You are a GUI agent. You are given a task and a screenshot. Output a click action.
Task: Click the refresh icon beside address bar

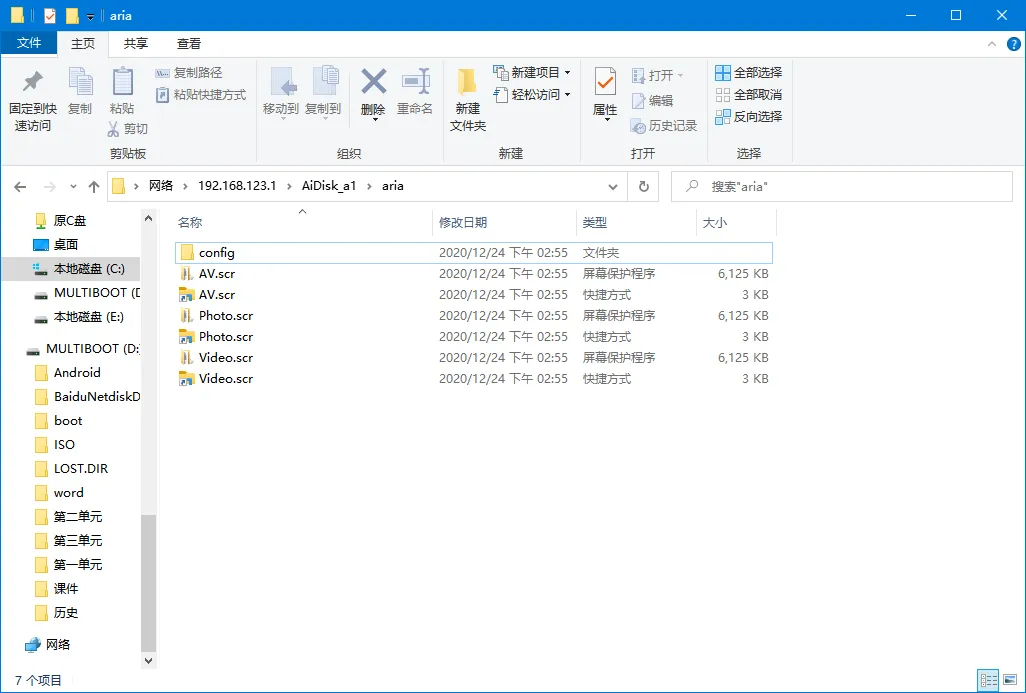pyautogui.click(x=643, y=186)
